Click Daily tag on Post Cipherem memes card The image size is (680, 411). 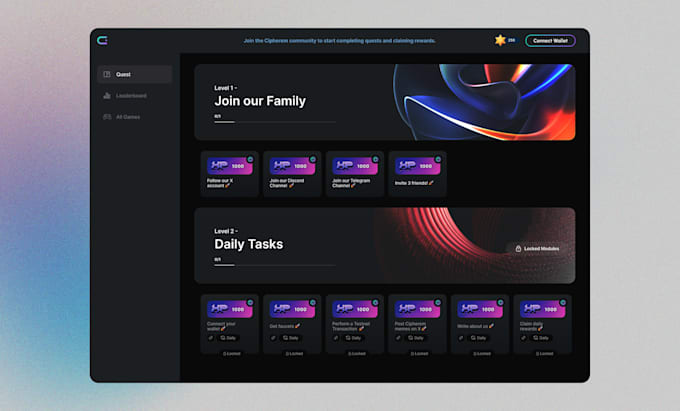[x=415, y=338]
